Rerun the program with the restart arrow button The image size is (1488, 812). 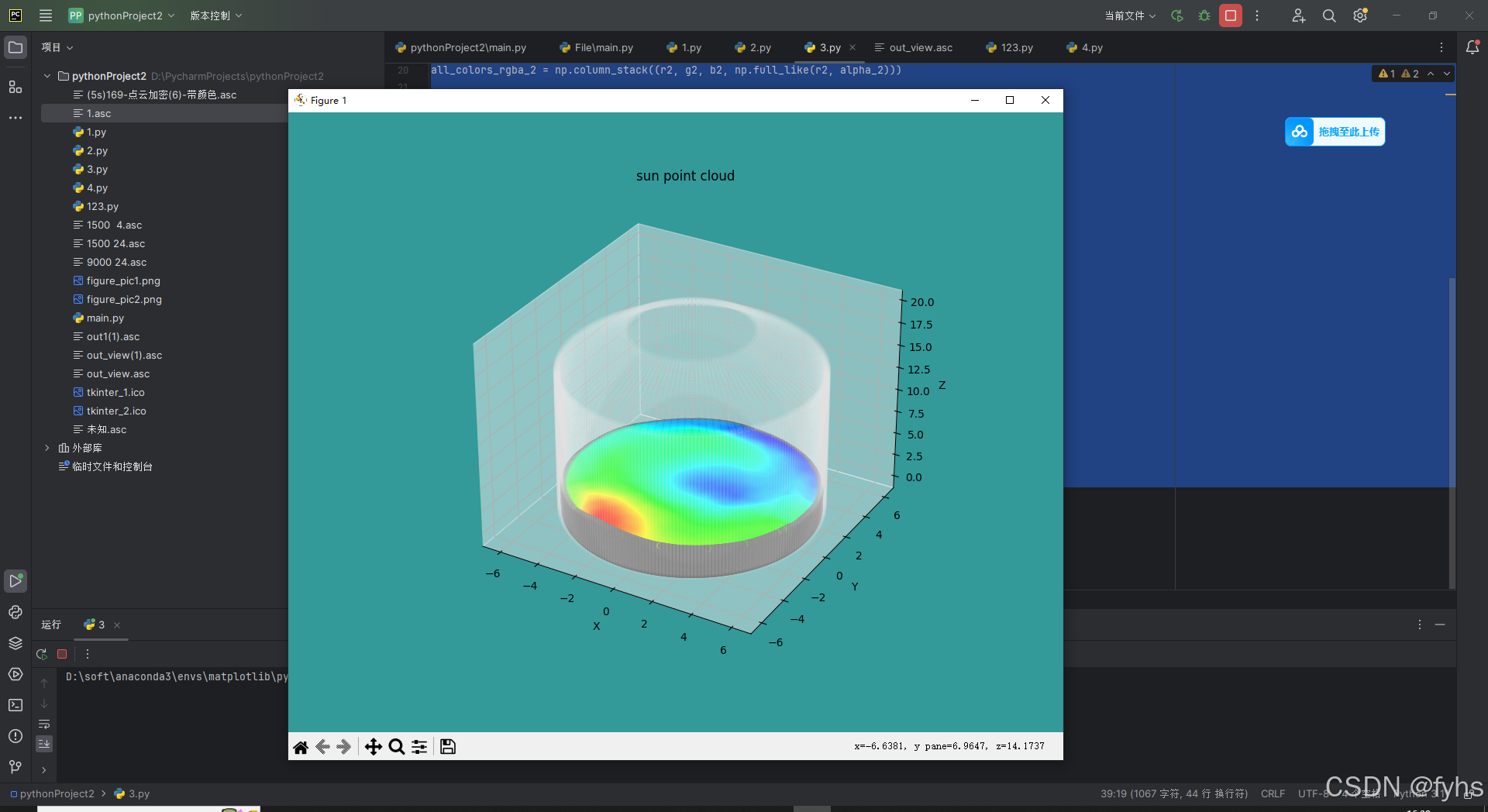(42, 654)
